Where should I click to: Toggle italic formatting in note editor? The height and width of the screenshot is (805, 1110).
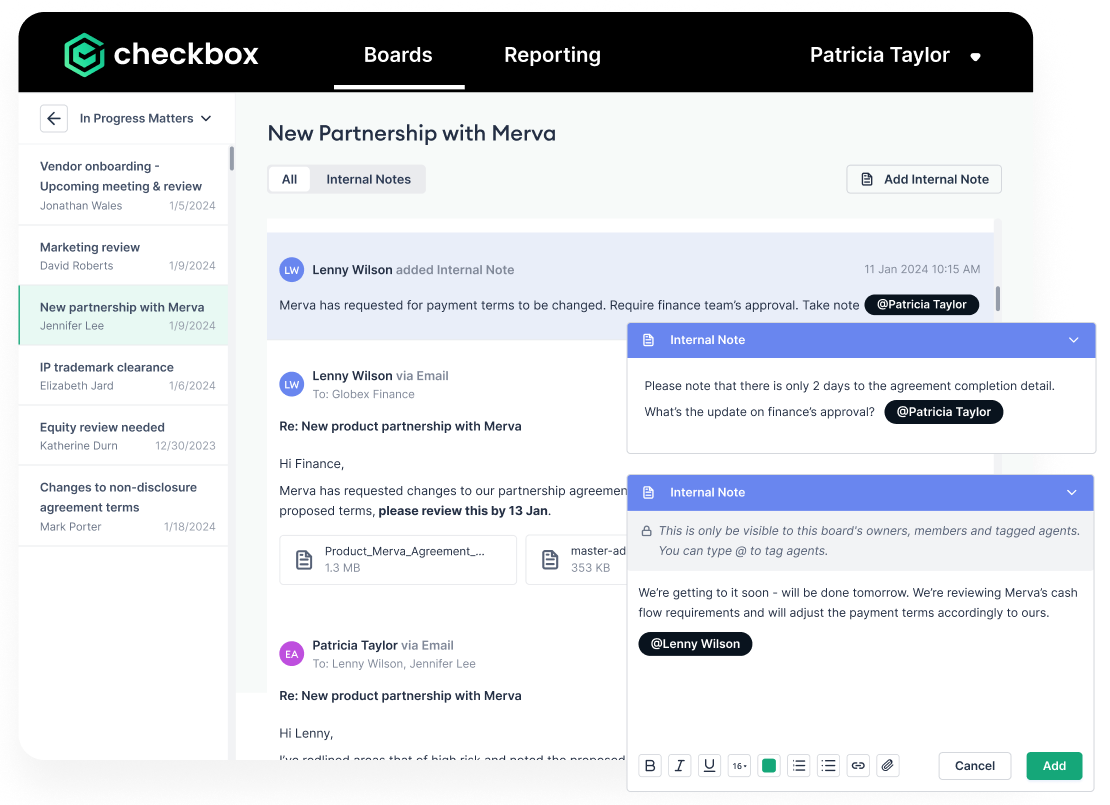tap(680, 765)
